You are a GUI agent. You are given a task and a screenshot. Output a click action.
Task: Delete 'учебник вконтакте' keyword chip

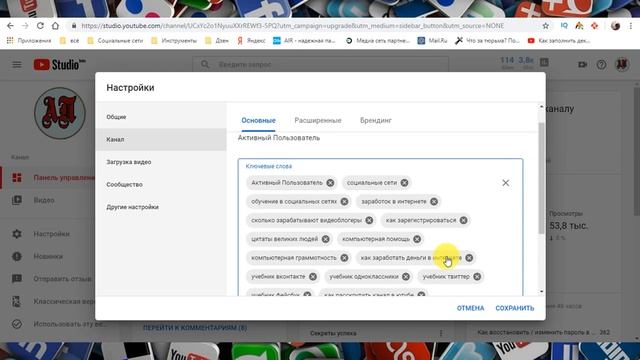click(x=313, y=277)
